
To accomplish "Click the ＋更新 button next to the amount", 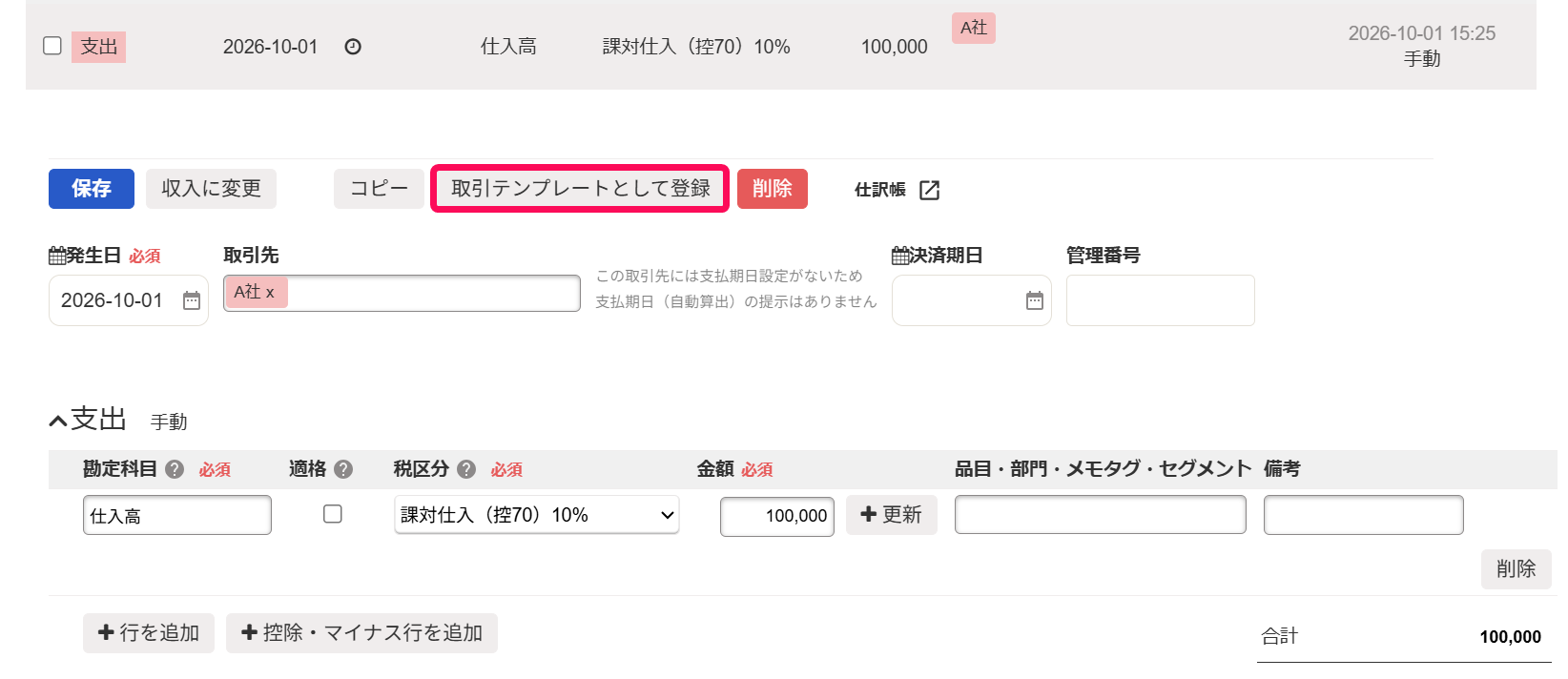I will 892,515.
